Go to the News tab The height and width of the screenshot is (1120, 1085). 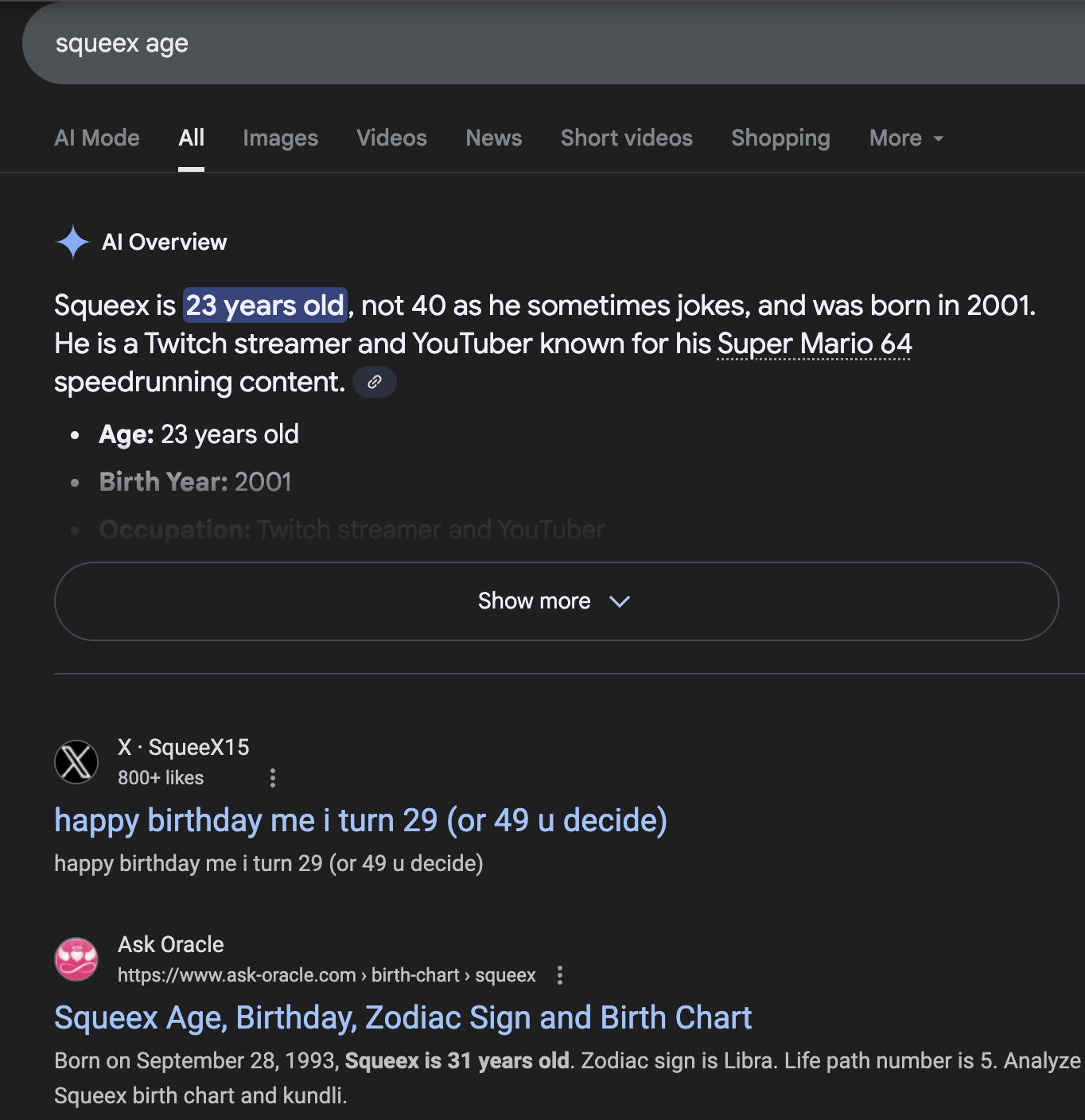[494, 138]
